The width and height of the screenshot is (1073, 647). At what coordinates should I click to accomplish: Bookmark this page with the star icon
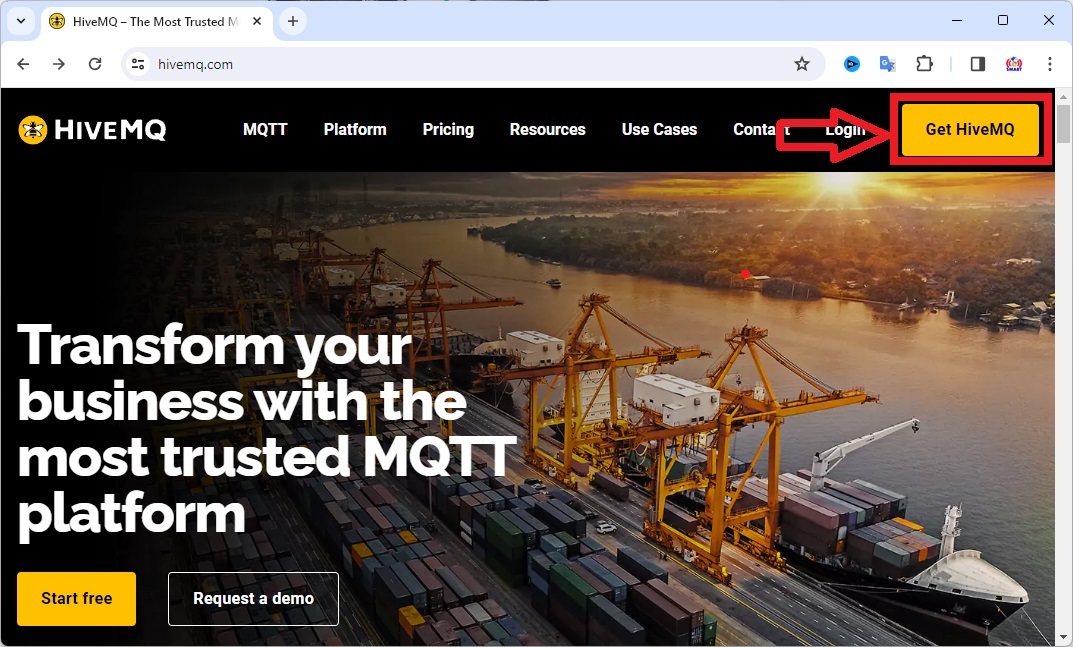pyautogui.click(x=801, y=64)
